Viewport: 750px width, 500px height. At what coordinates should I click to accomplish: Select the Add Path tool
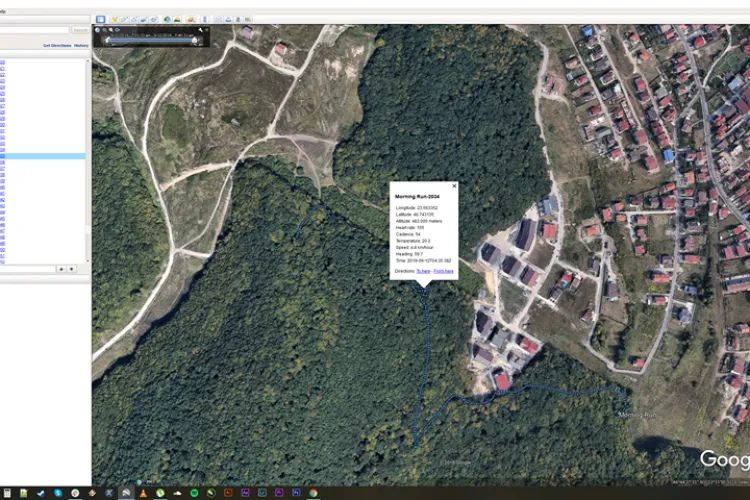(x=134, y=19)
